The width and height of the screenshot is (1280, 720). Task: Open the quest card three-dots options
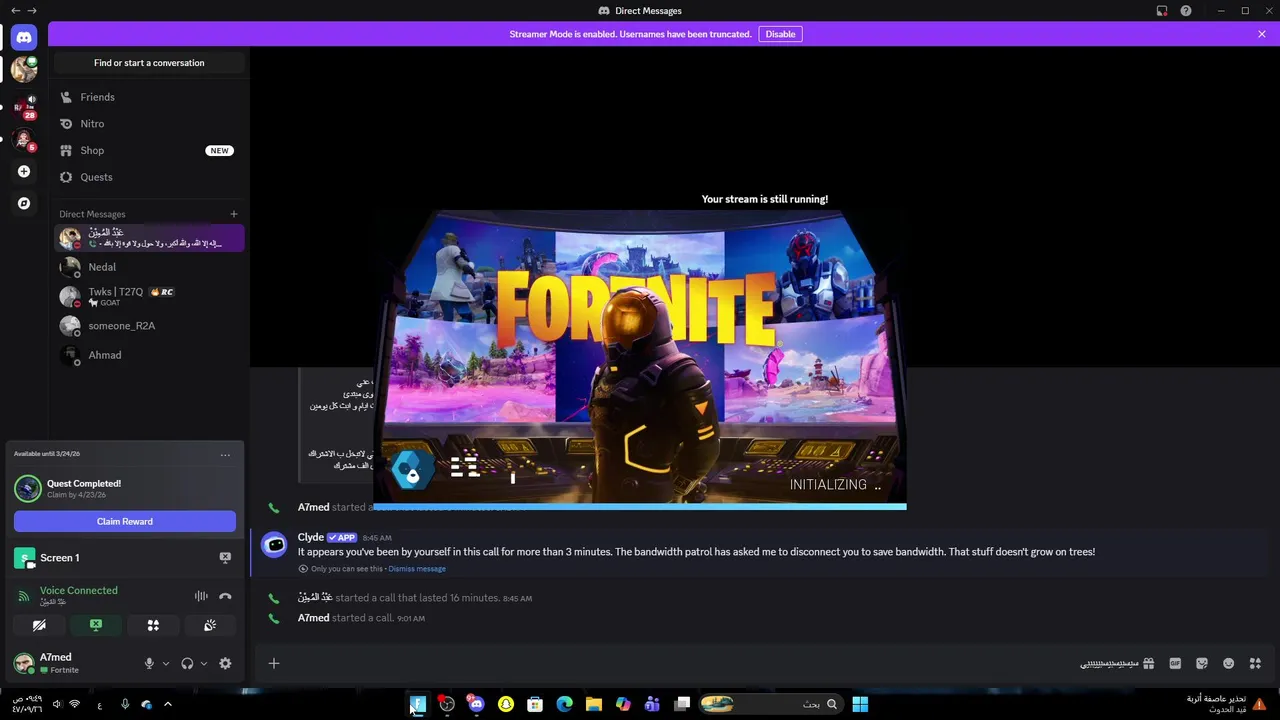[x=225, y=454]
